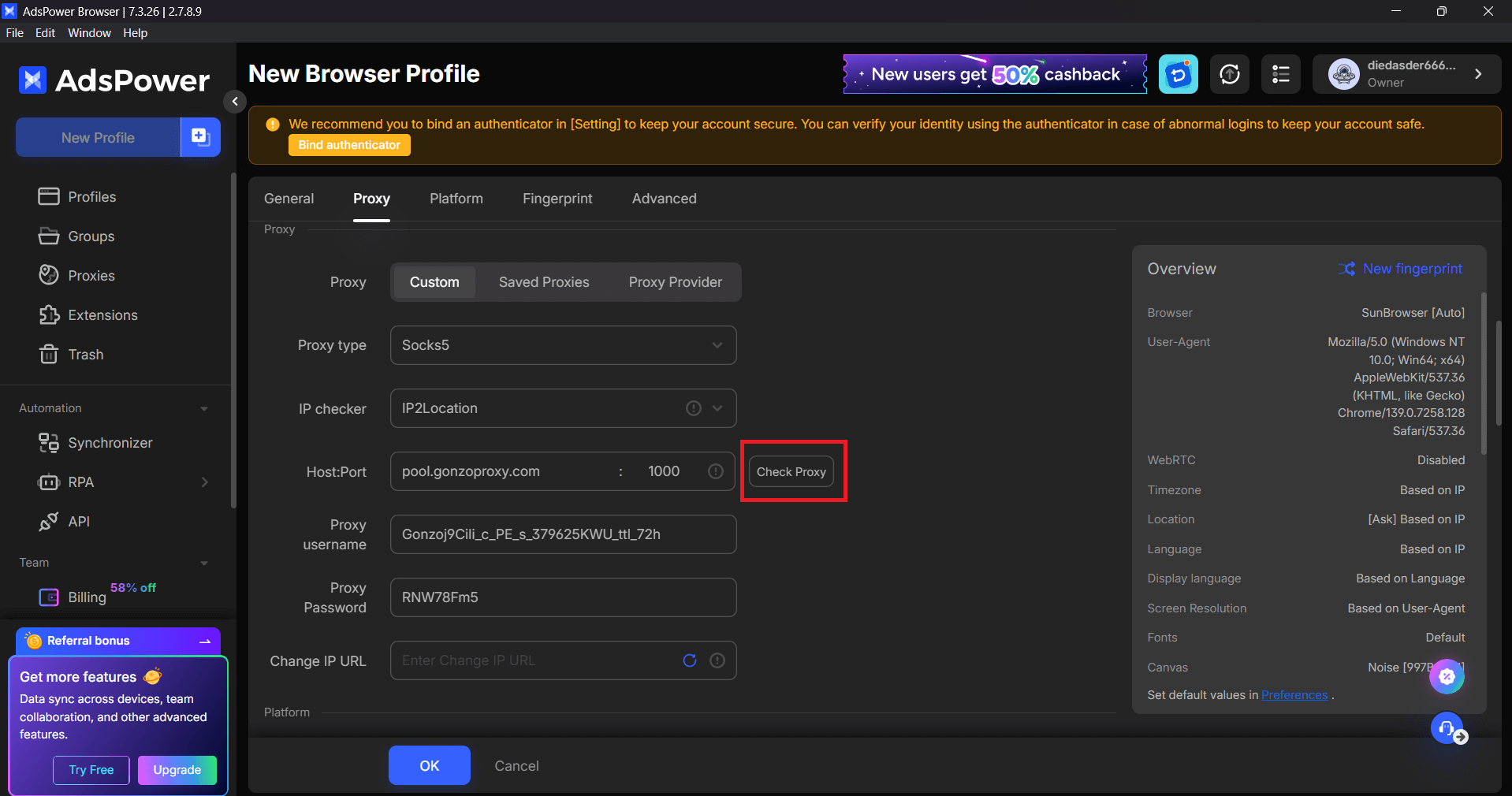Click the blue refresh icon in header

tap(1179, 74)
